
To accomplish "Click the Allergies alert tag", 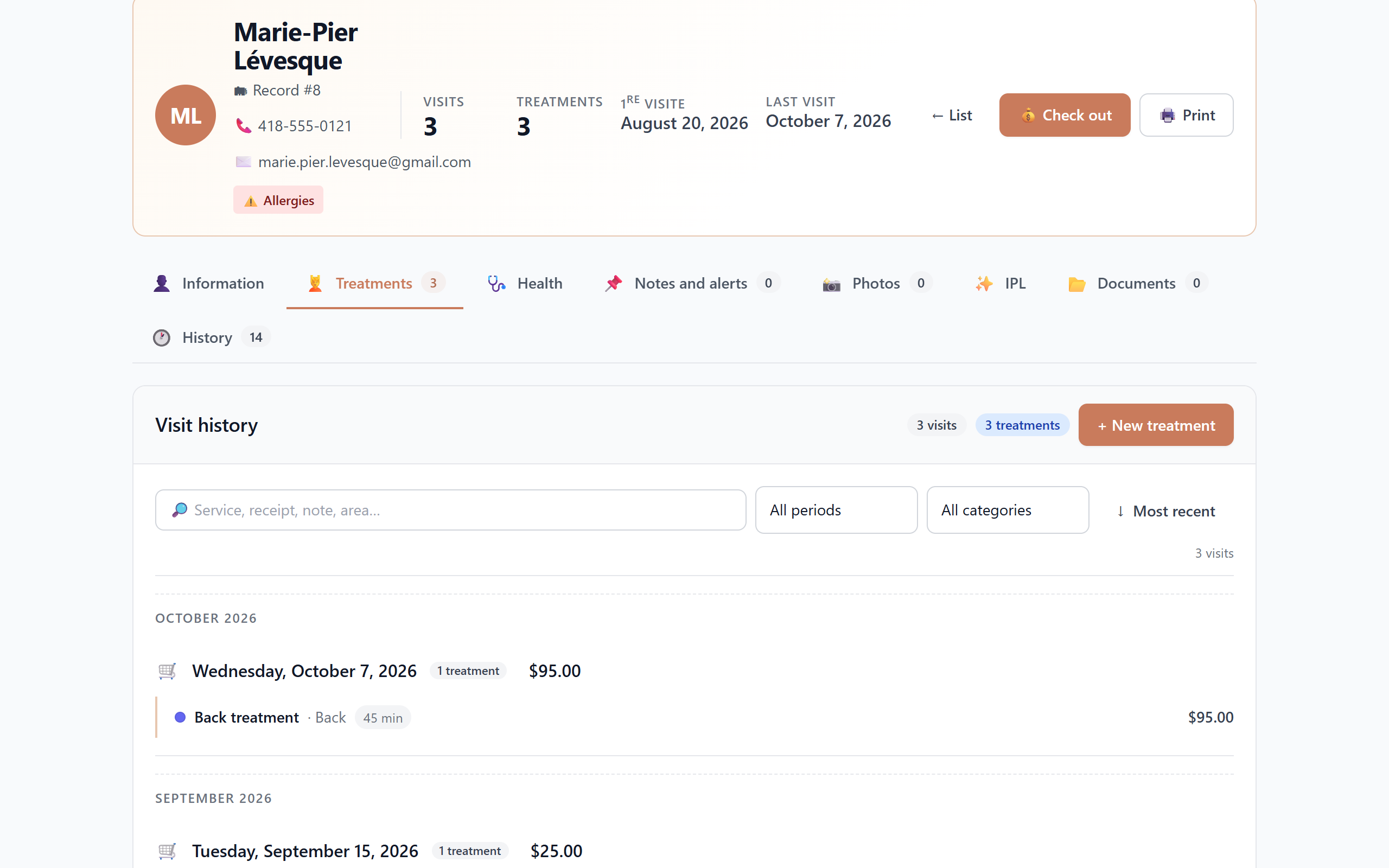I will pyautogui.click(x=278, y=200).
